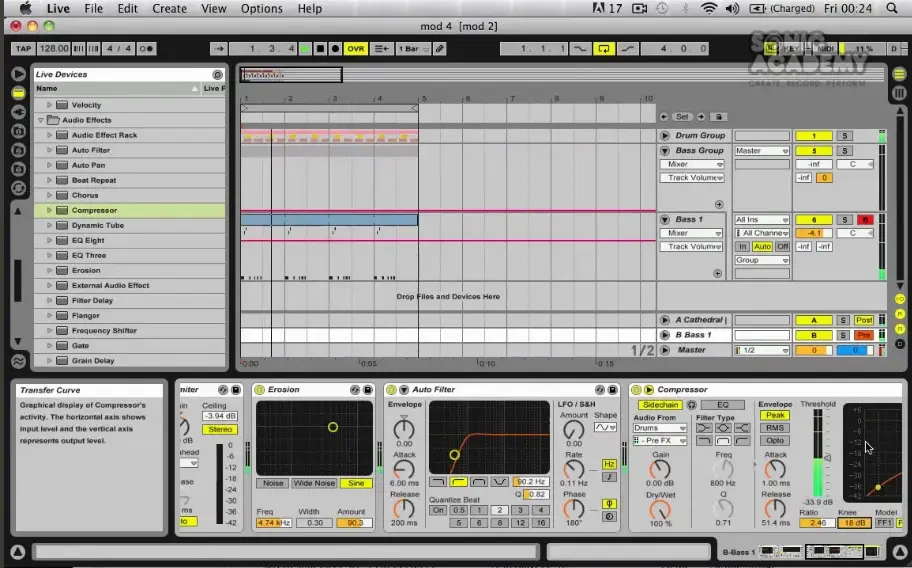Save the Erosion preset icon
The image size is (912, 568).
click(368, 390)
